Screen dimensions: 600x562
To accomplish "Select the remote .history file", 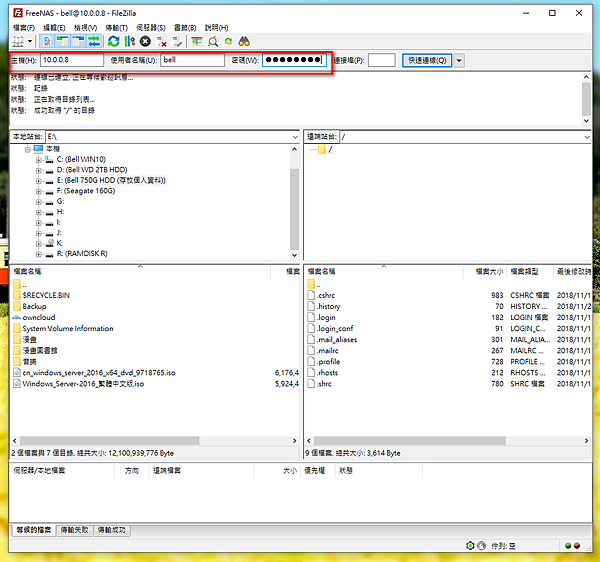I will (x=329, y=306).
